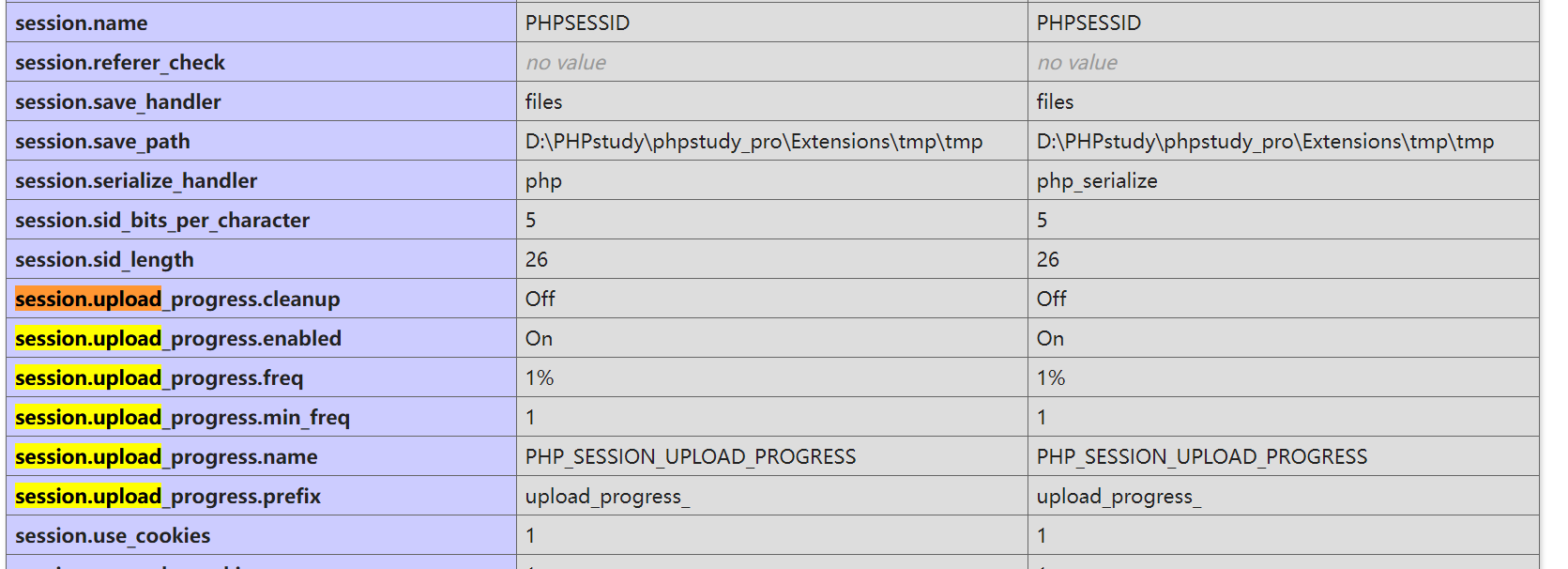Select the master value "On" for upload_progress.enabled
Viewport: 1568px width, 569px height.
1050,338
